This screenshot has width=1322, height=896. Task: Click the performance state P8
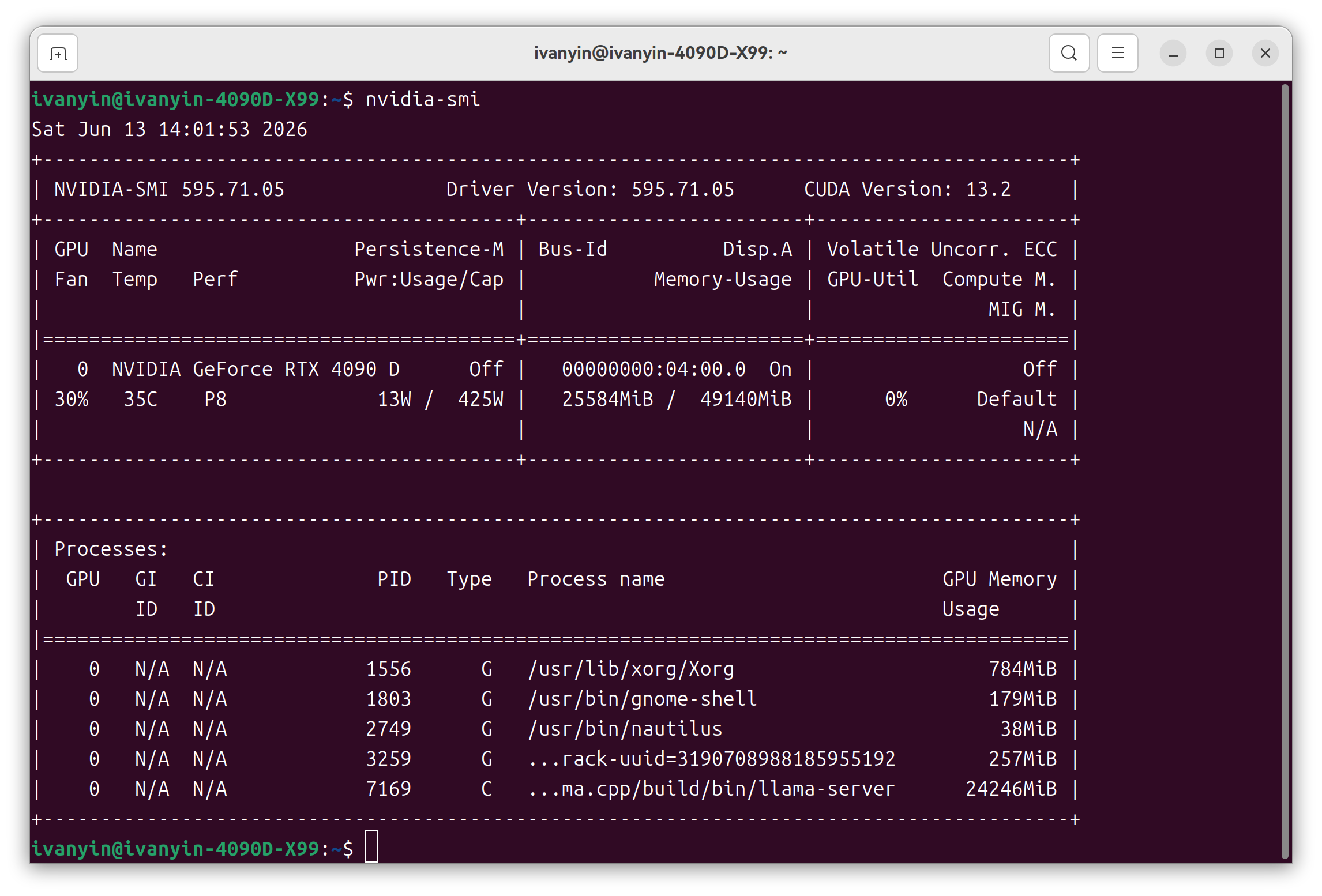(216, 399)
